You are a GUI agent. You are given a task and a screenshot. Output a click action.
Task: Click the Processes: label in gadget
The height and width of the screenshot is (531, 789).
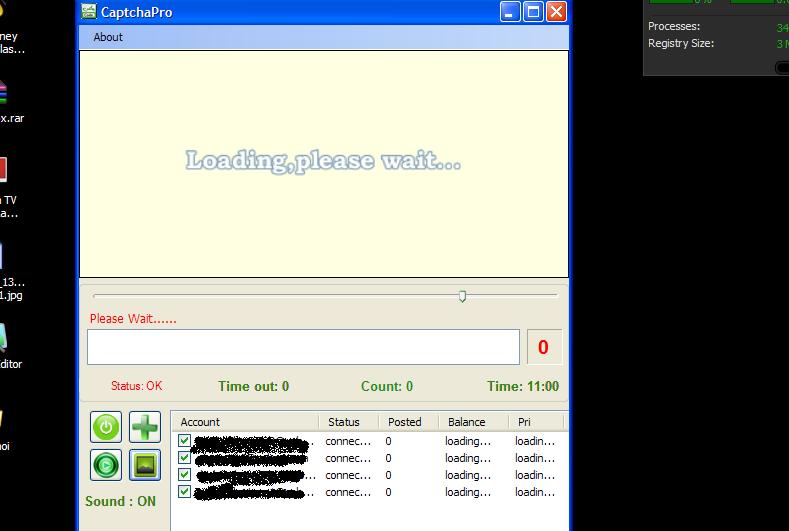674,26
